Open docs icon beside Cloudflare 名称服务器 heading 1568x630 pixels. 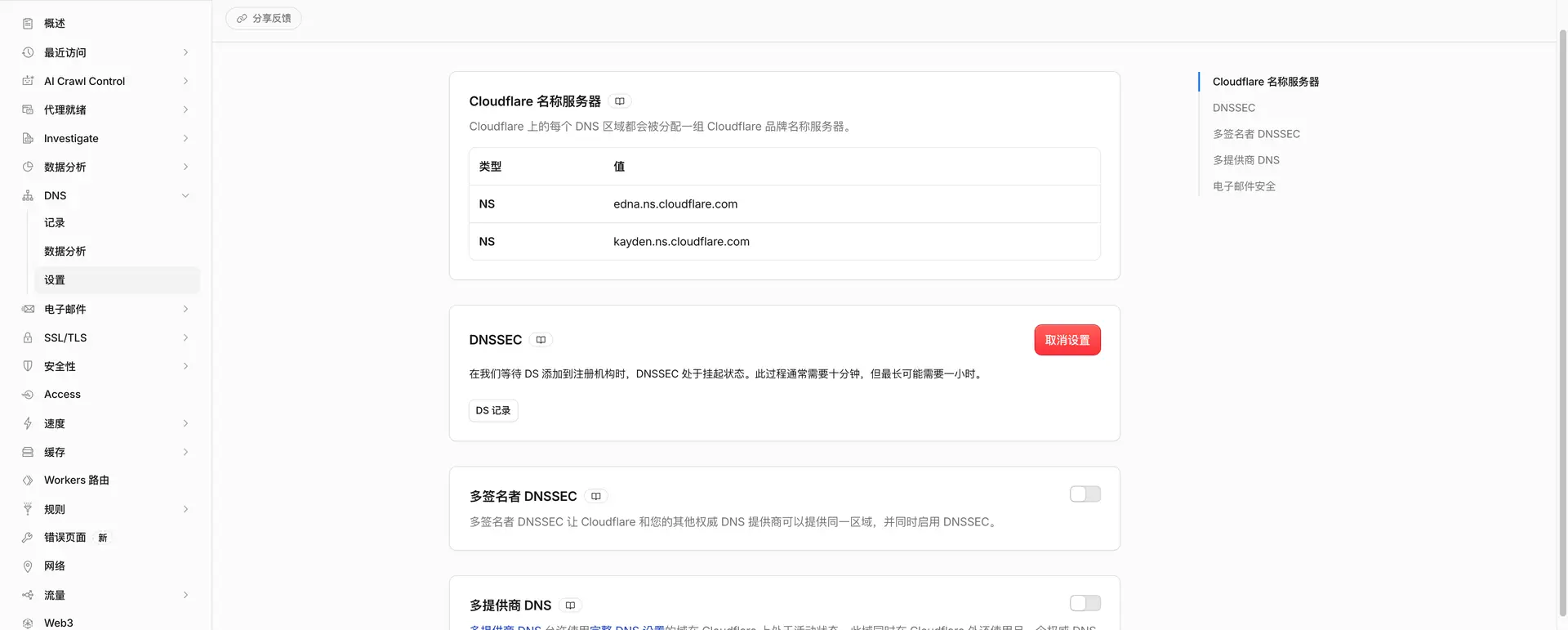(x=620, y=101)
